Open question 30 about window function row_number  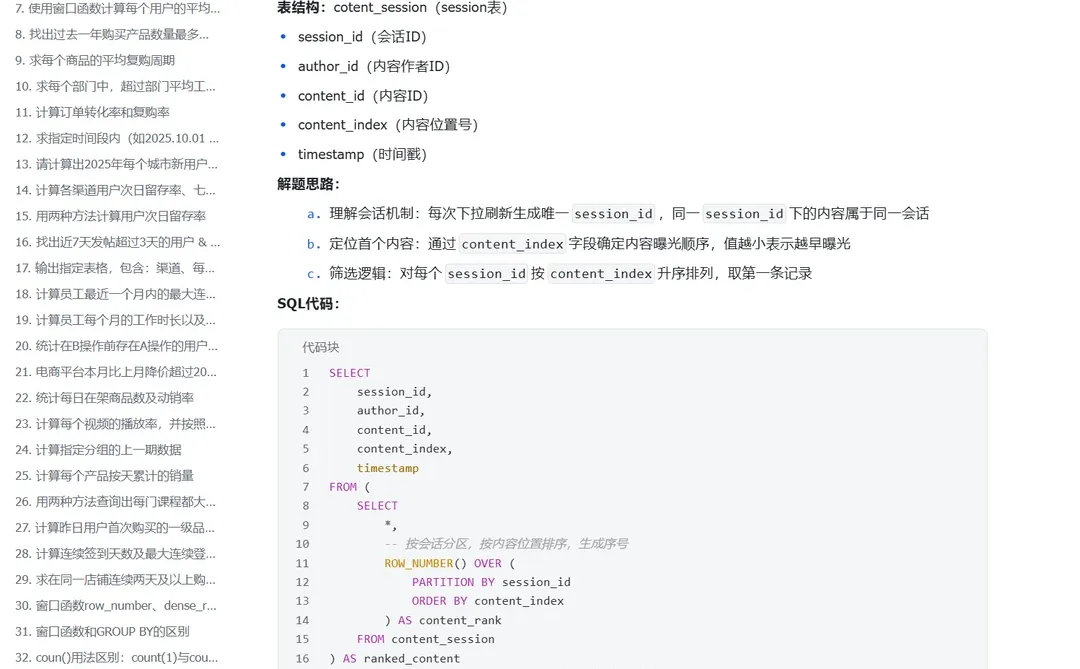tap(110, 605)
